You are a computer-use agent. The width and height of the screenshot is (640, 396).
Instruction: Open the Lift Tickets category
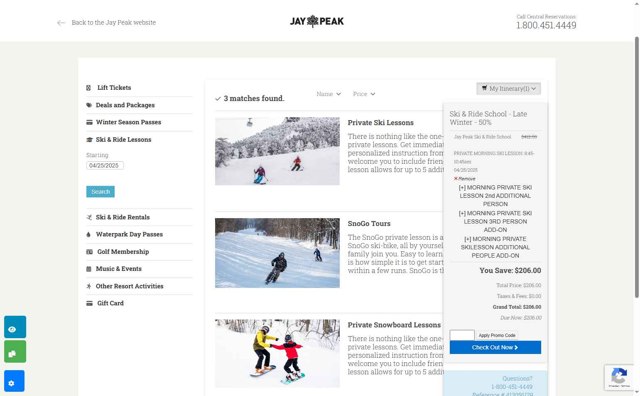point(114,88)
